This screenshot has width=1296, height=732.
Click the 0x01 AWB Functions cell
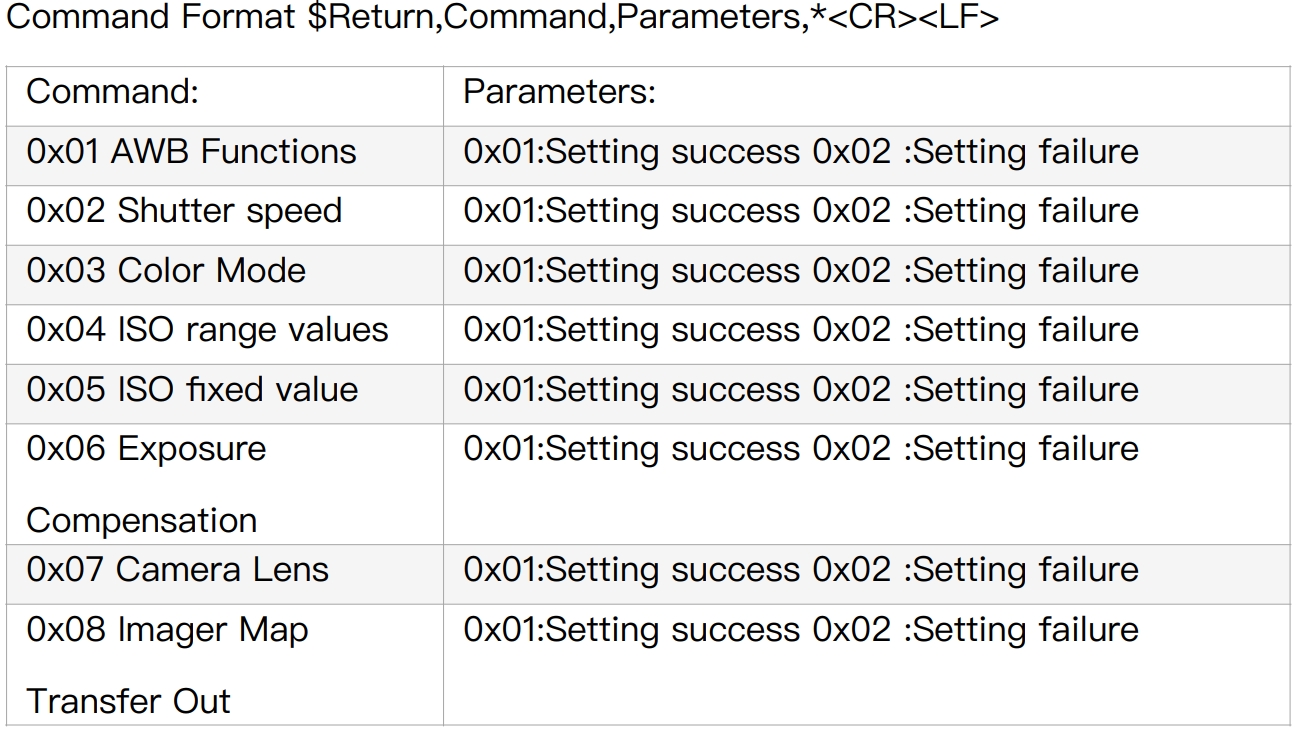pyautogui.click(x=191, y=152)
